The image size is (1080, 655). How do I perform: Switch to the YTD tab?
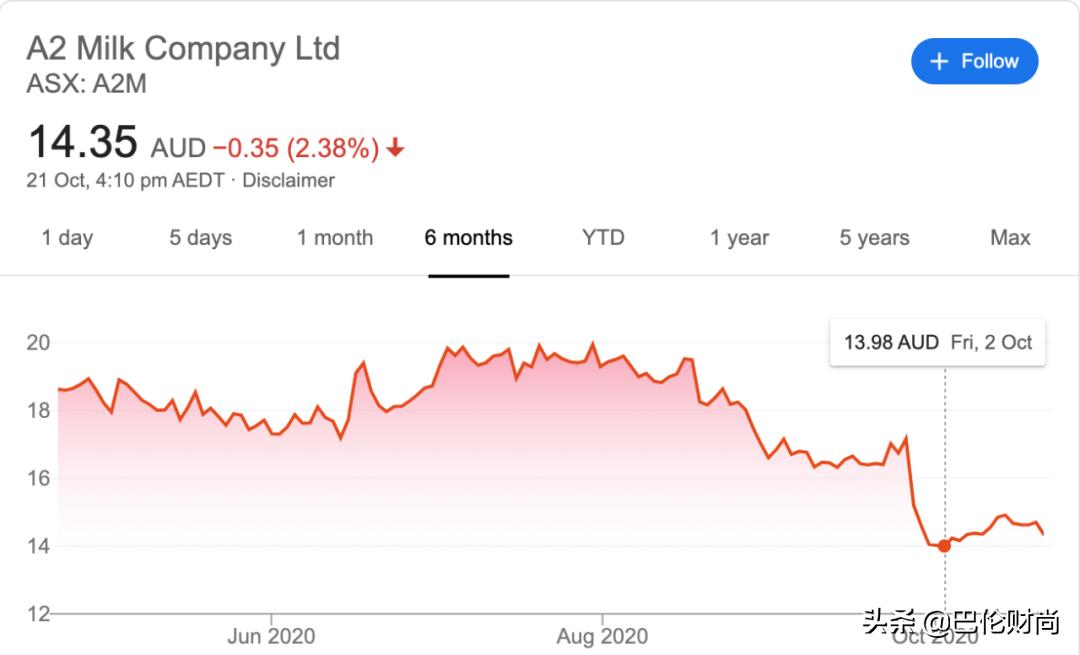603,238
